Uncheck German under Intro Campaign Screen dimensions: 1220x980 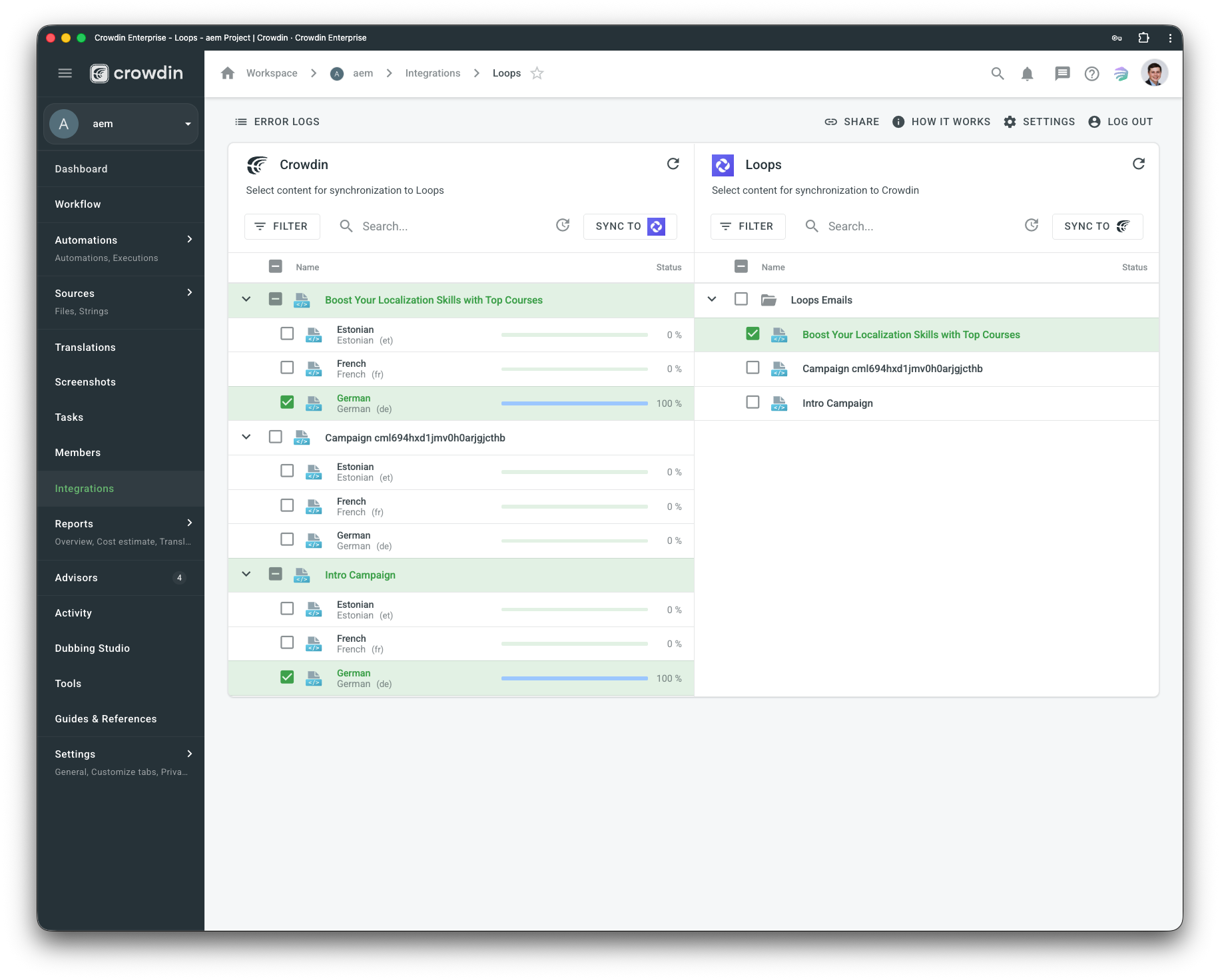pos(287,677)
